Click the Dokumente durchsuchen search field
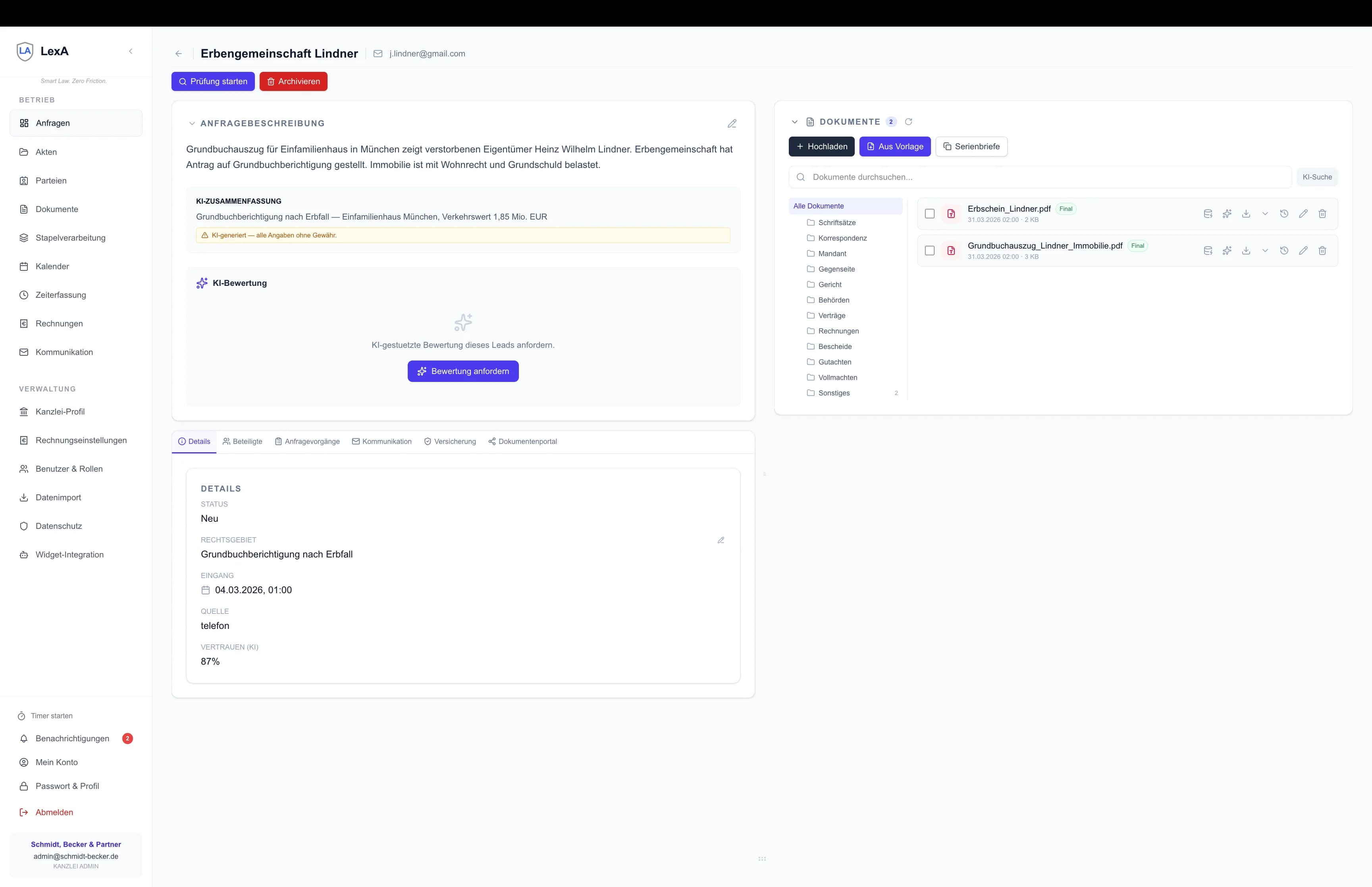The image size is (1372, 887). (1040, 177)
